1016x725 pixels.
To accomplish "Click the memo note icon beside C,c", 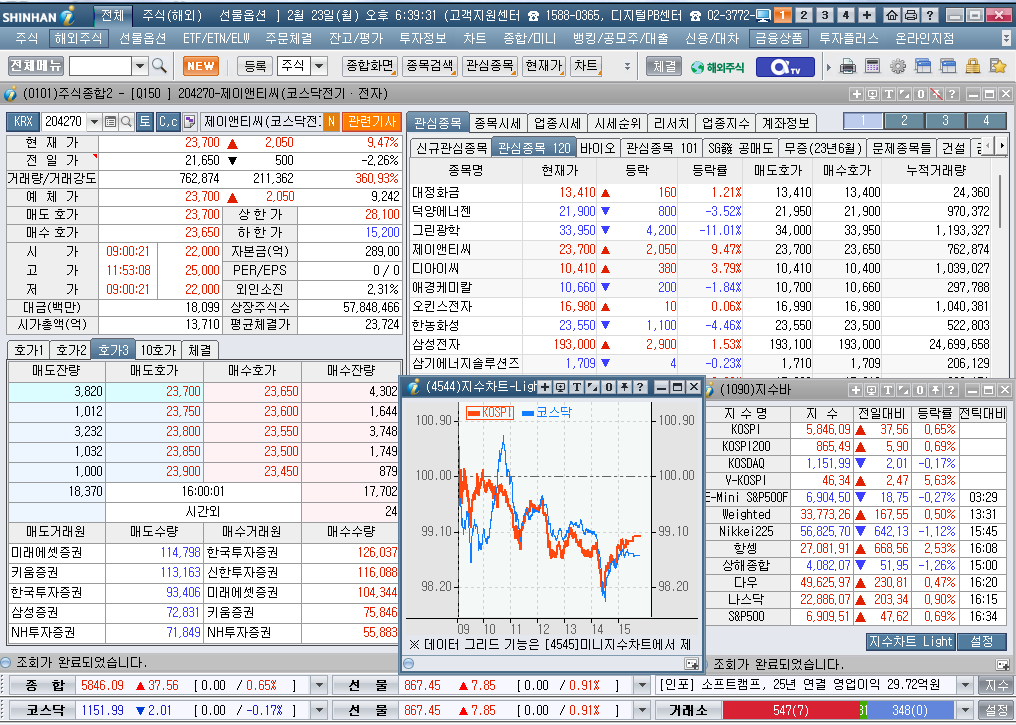I will (x=189, y=122).
